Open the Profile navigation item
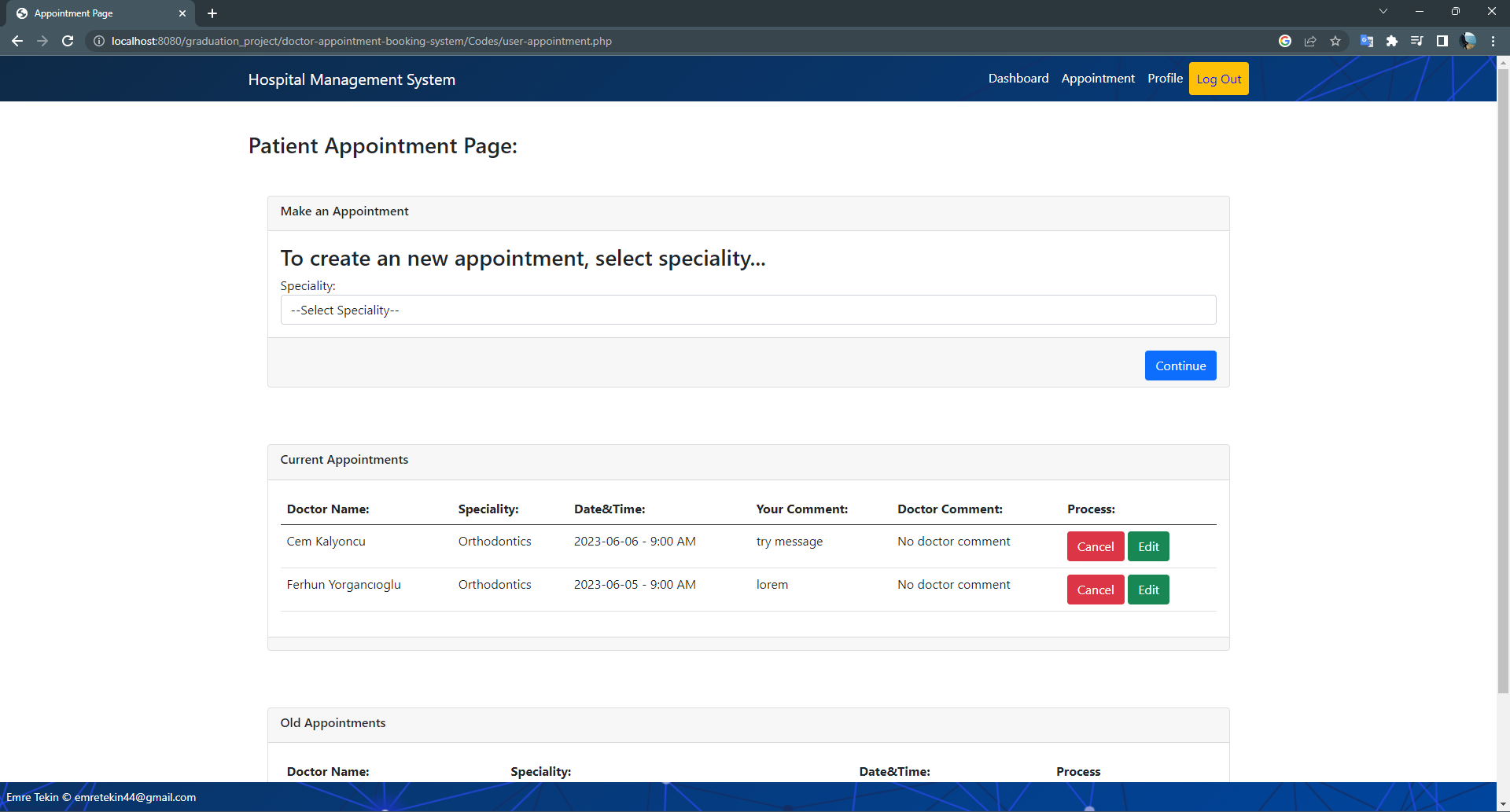This screenshot has width=1510, height=812. click(x=1164, y=78)
